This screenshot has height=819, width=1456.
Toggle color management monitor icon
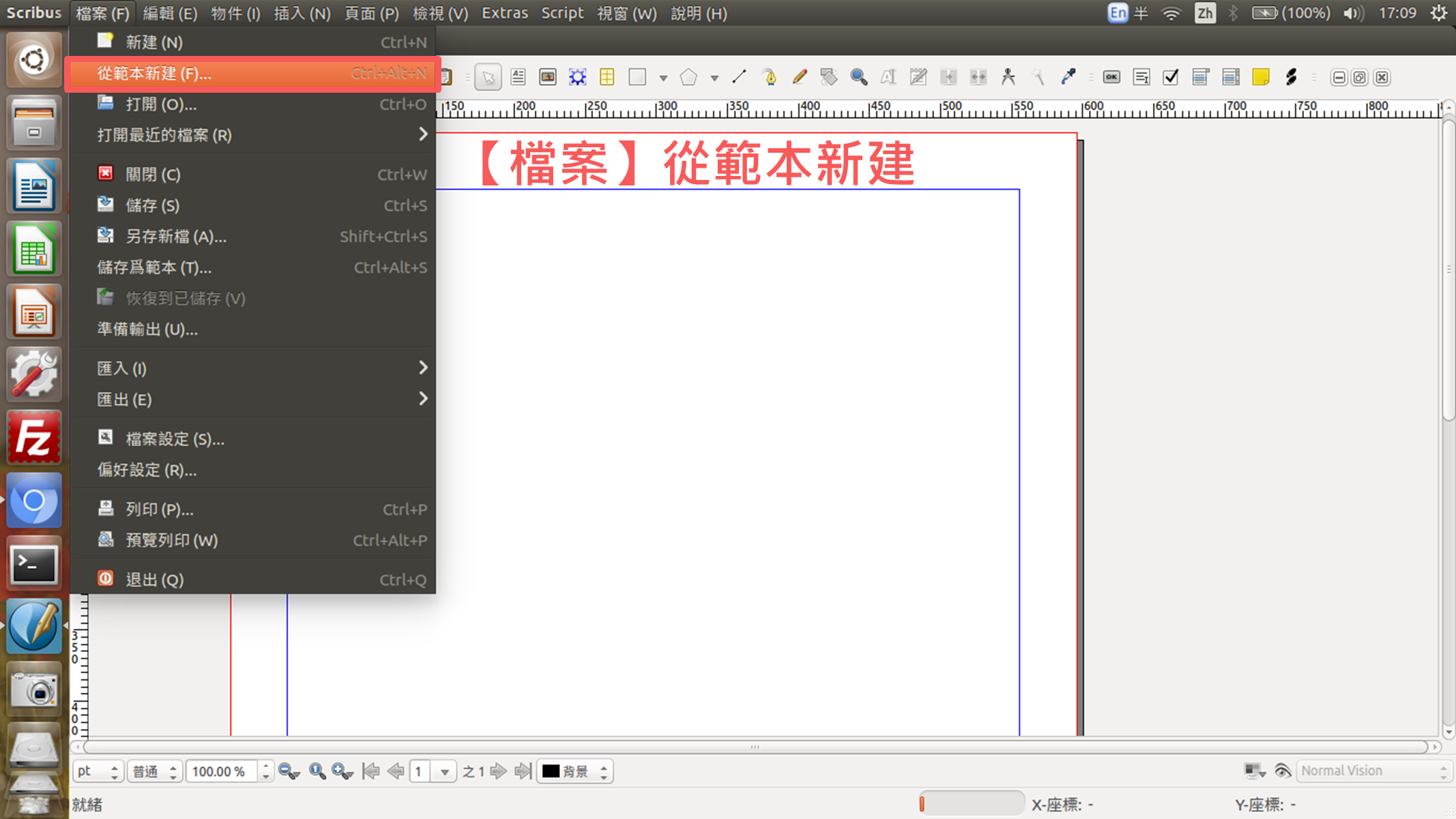click(x=1255, y=771)
